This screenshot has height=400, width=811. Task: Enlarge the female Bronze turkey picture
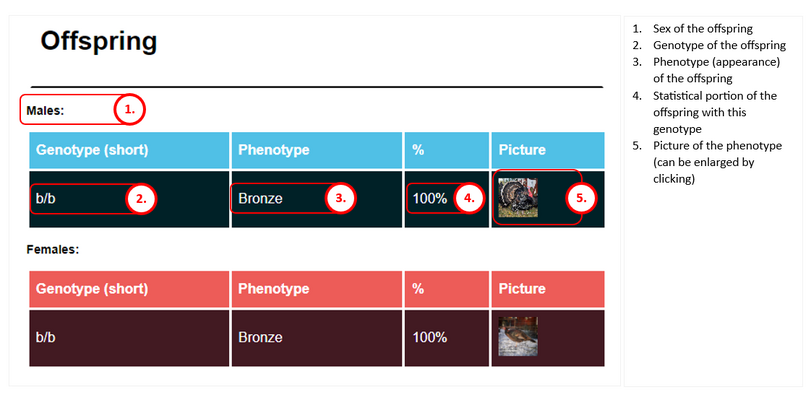pyautogui.click(x=518, y=336)
